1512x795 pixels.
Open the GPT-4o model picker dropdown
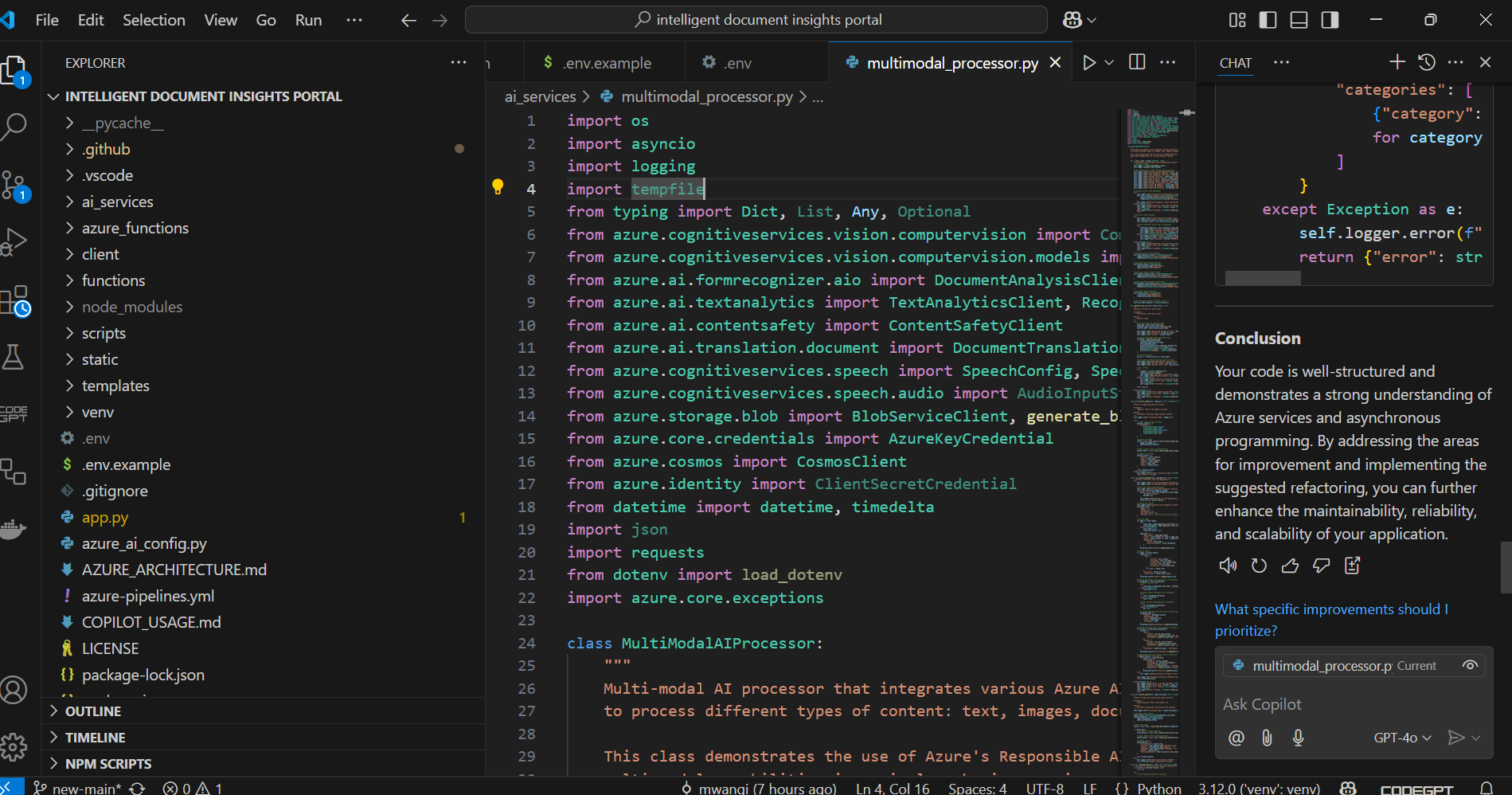click(1402, 738)
